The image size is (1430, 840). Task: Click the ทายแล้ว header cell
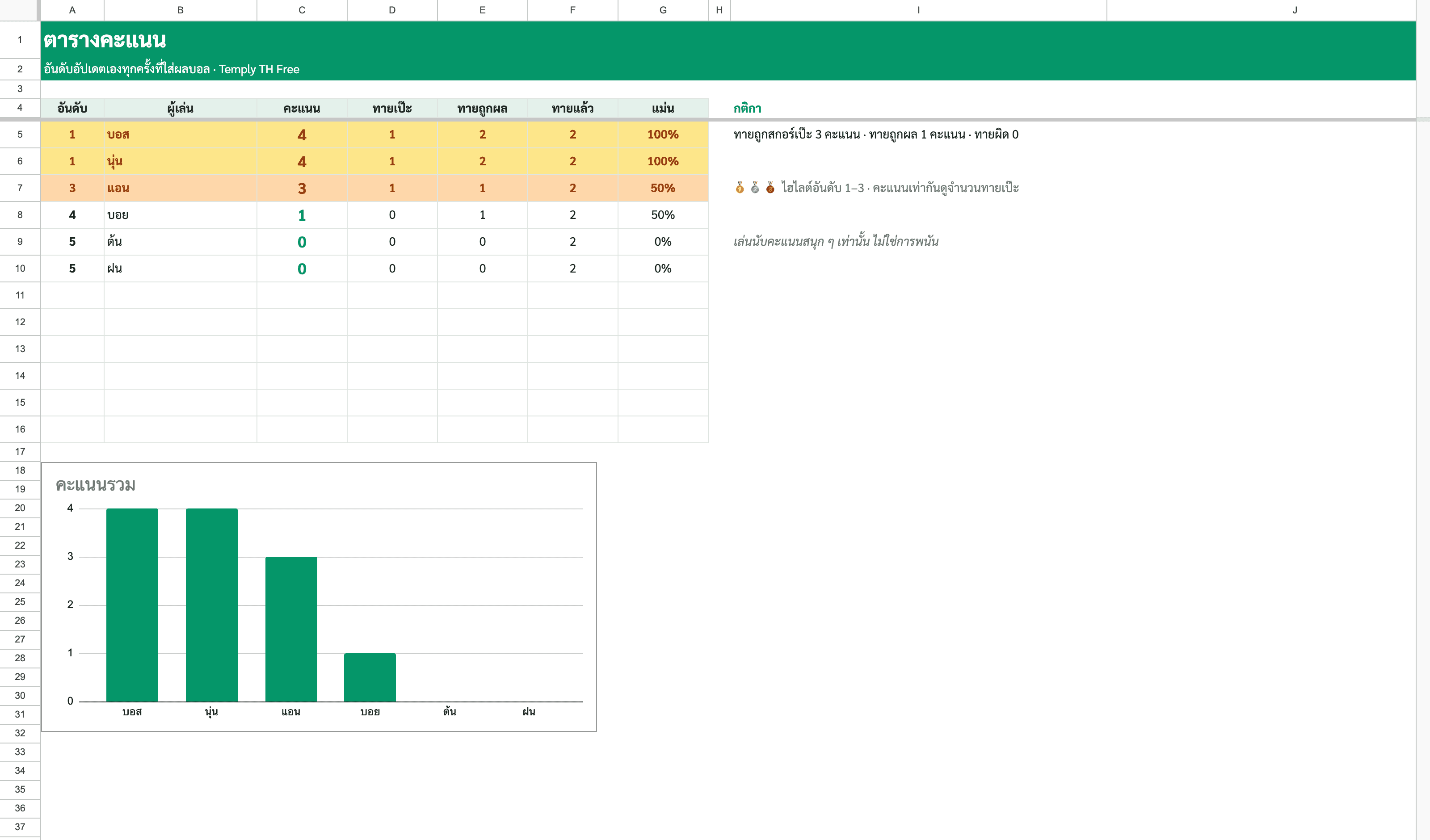(572, 109)
